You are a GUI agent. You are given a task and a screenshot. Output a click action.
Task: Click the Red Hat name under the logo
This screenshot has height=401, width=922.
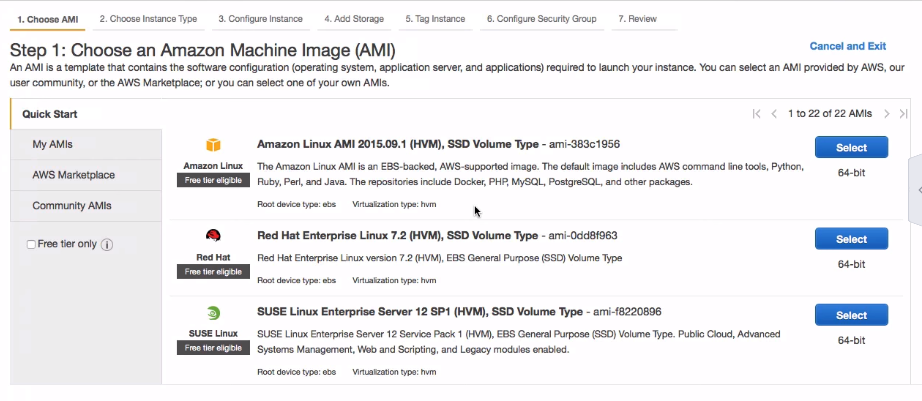click(213, 257)
